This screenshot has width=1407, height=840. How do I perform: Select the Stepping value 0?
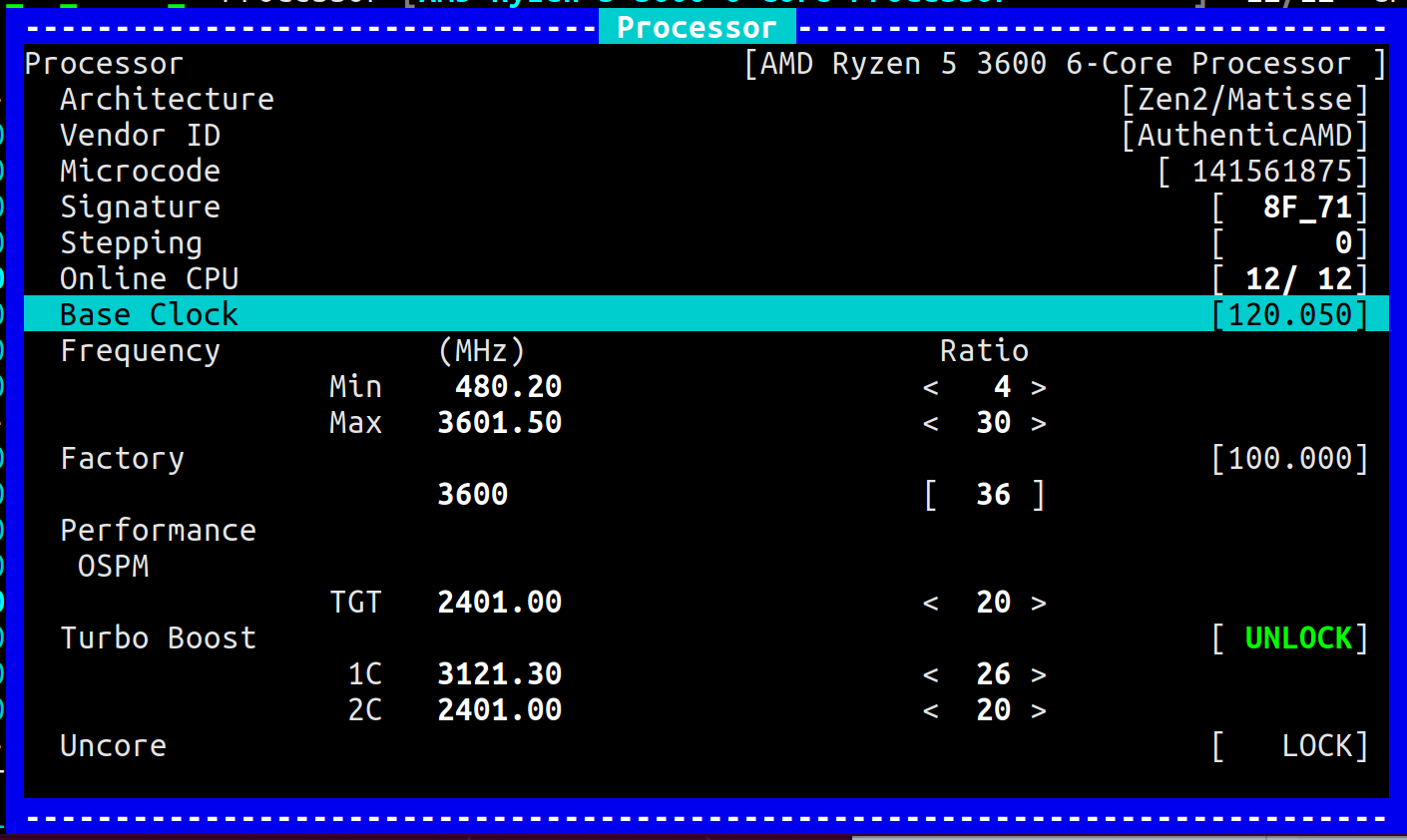[x=1344, y=242]
